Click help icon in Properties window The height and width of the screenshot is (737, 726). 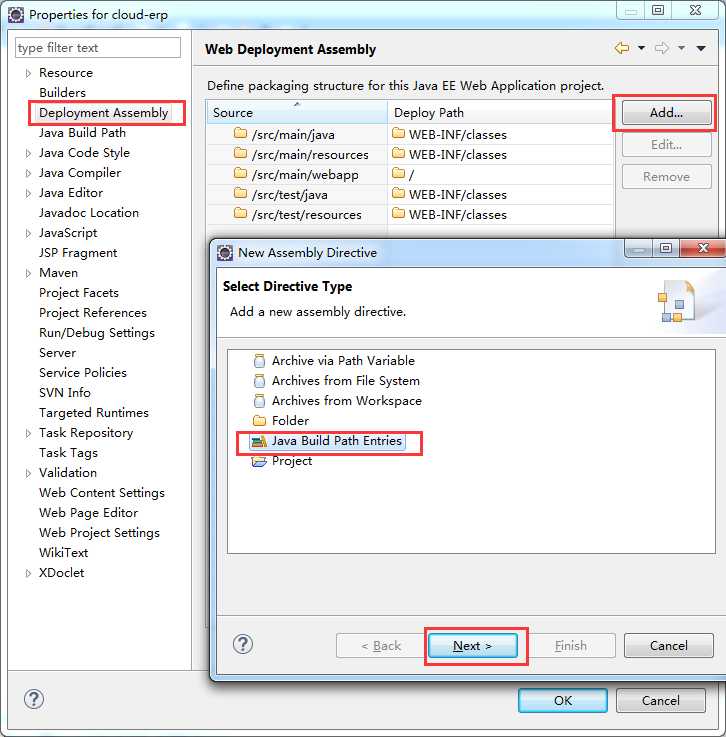(34, 699)
